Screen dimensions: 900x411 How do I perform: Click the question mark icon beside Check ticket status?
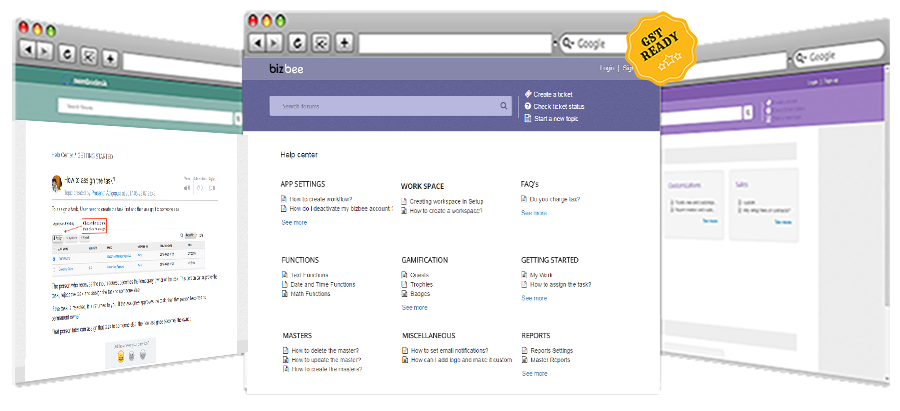coord(527,106)
